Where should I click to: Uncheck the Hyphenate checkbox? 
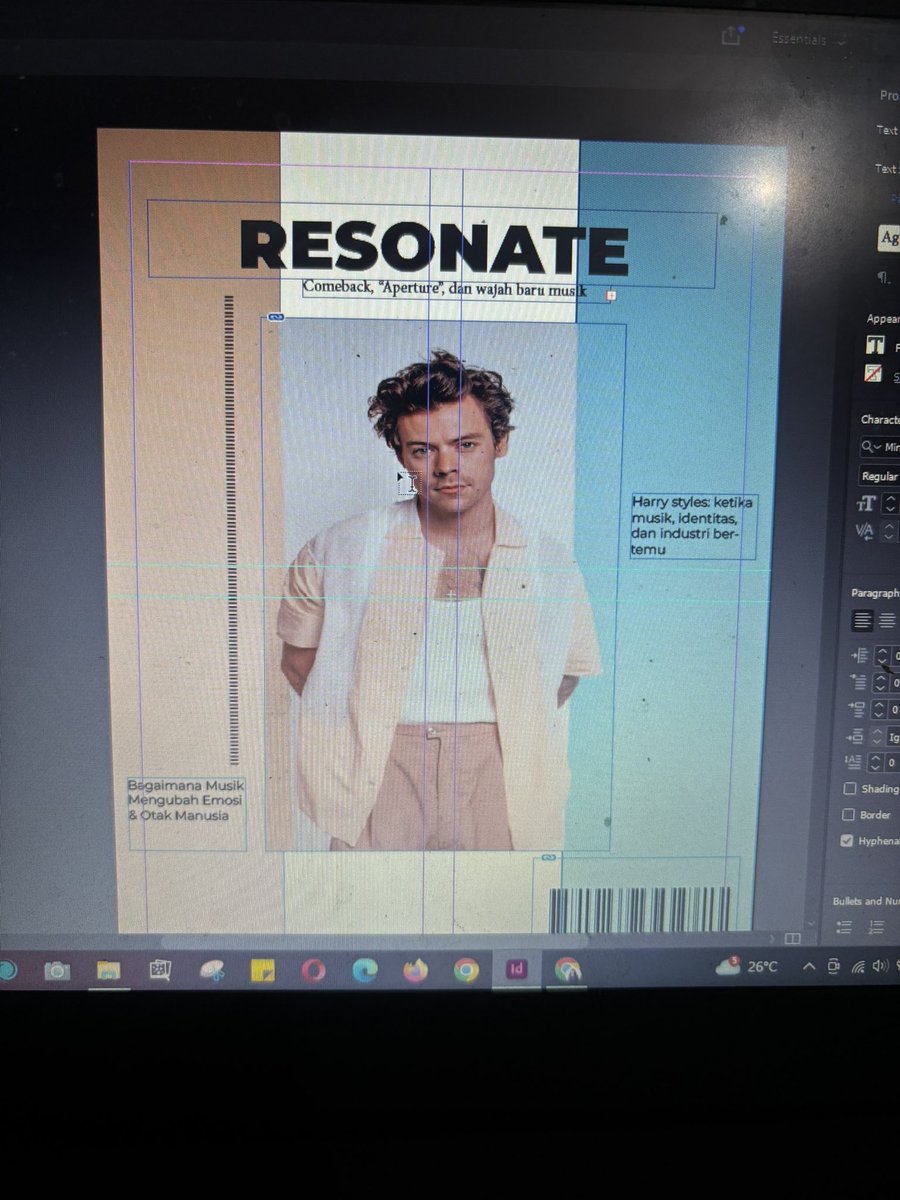(x=848, y=841)
